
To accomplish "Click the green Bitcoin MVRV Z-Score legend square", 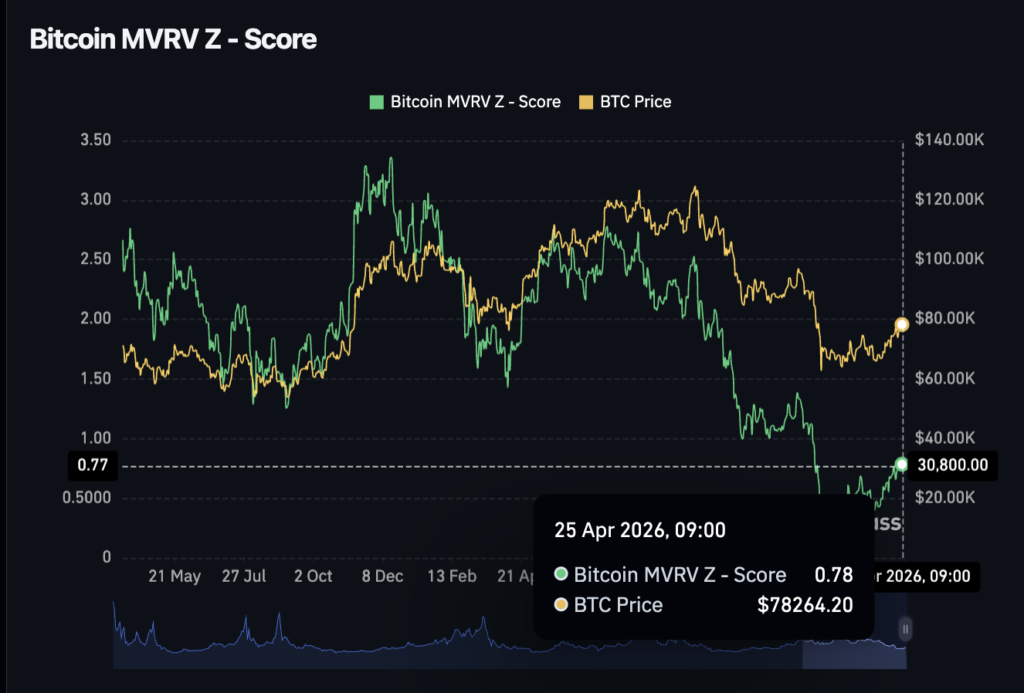I will pos(377,102).
